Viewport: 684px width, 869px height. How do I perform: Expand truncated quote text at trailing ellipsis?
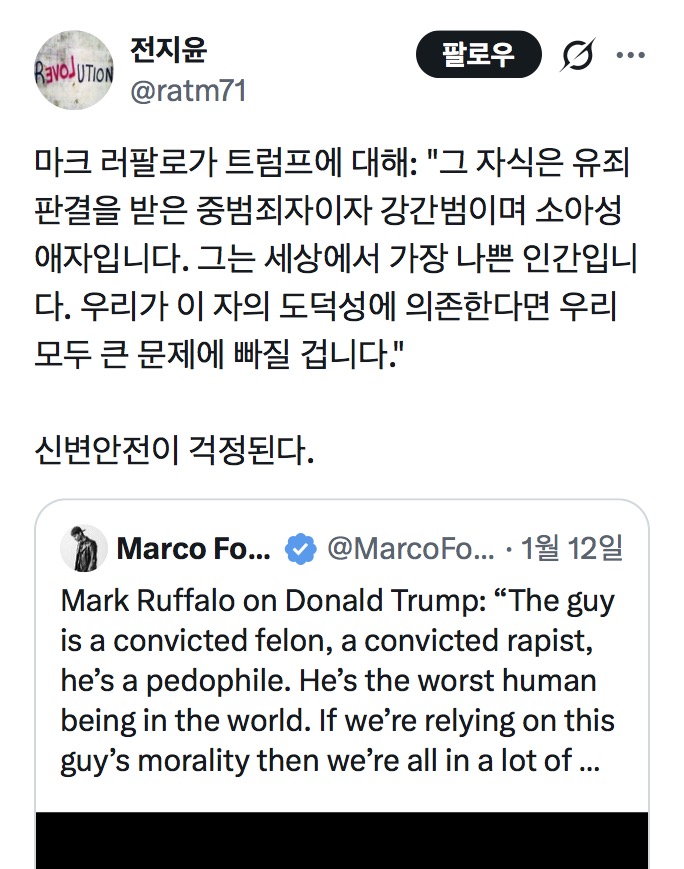coord(589,760)
